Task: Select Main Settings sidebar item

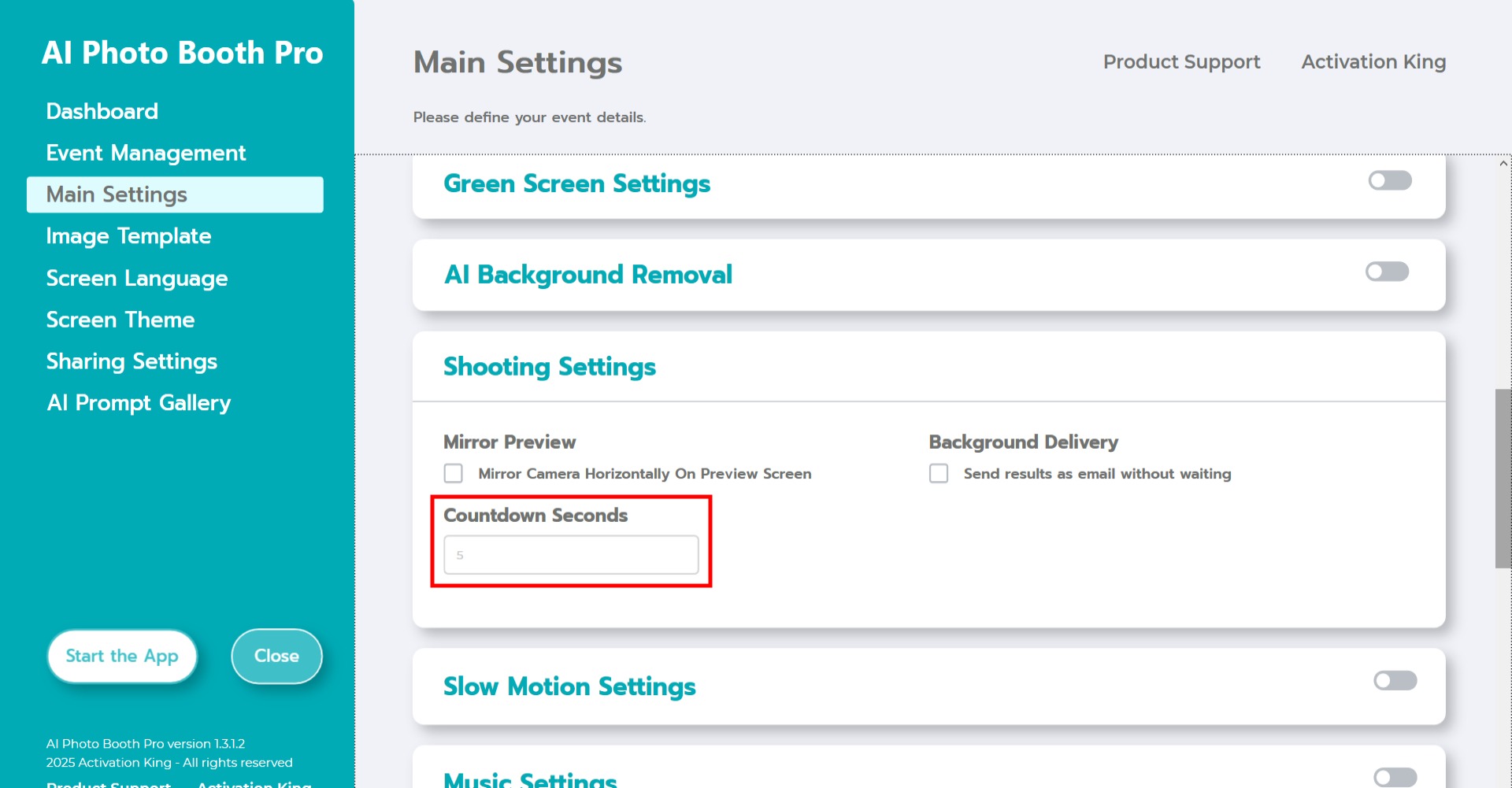Action: click(117, 194)
